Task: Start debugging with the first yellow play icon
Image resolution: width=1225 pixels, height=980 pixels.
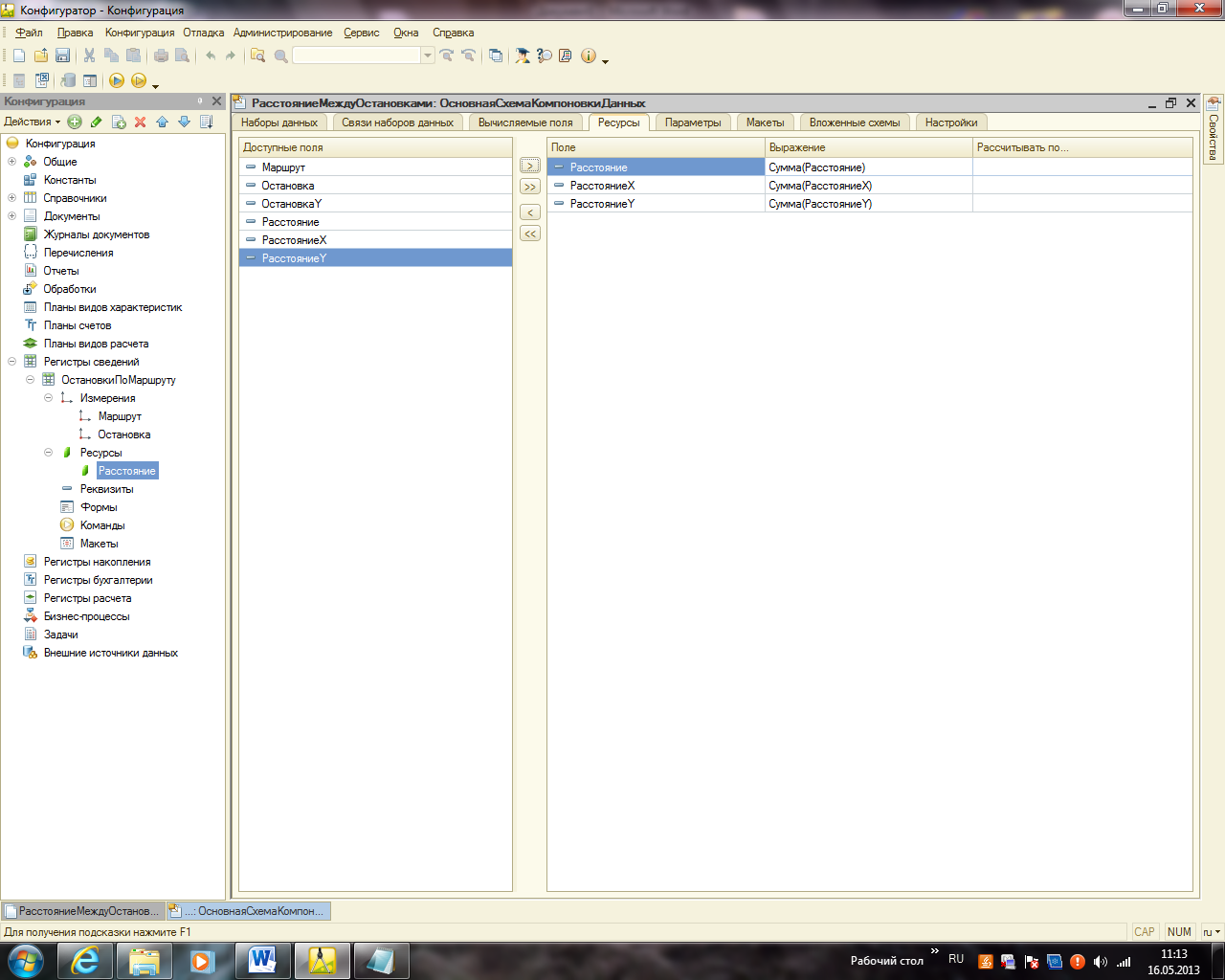Action: tap(117, 80)
